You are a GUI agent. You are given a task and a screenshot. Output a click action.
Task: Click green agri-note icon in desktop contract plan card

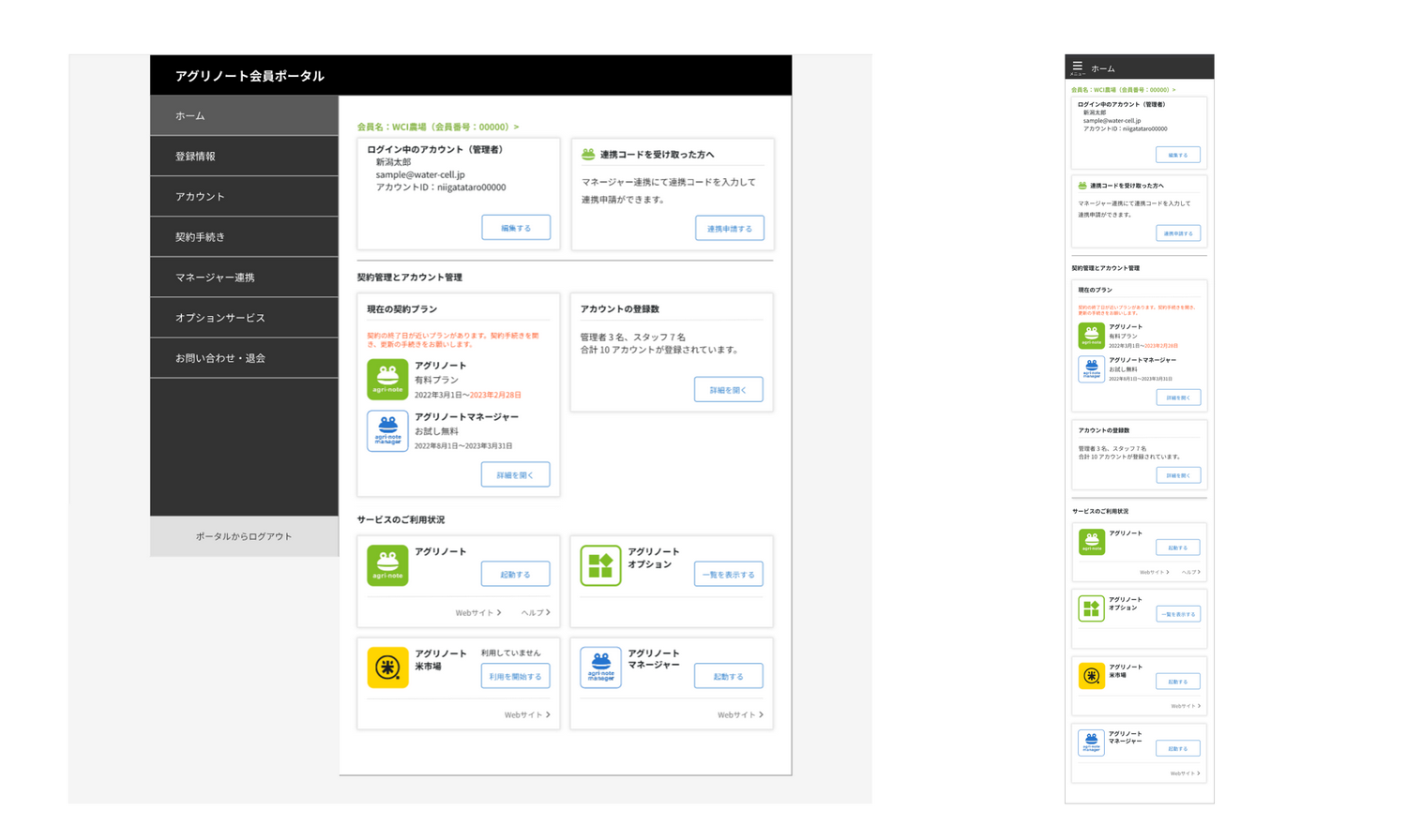click(x=387, y=380)
